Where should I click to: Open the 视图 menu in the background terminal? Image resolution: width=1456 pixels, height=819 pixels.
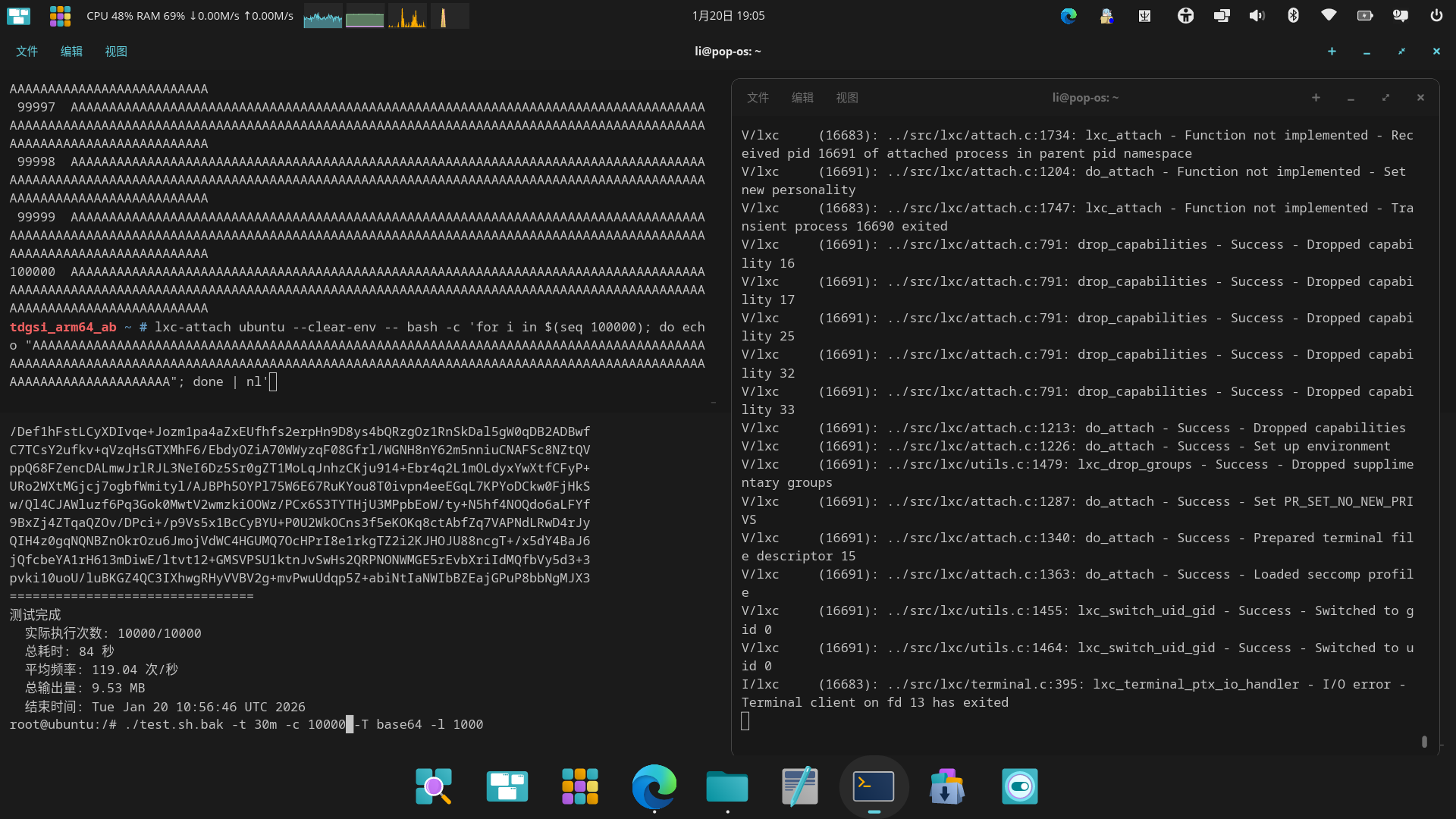(846, 98)
